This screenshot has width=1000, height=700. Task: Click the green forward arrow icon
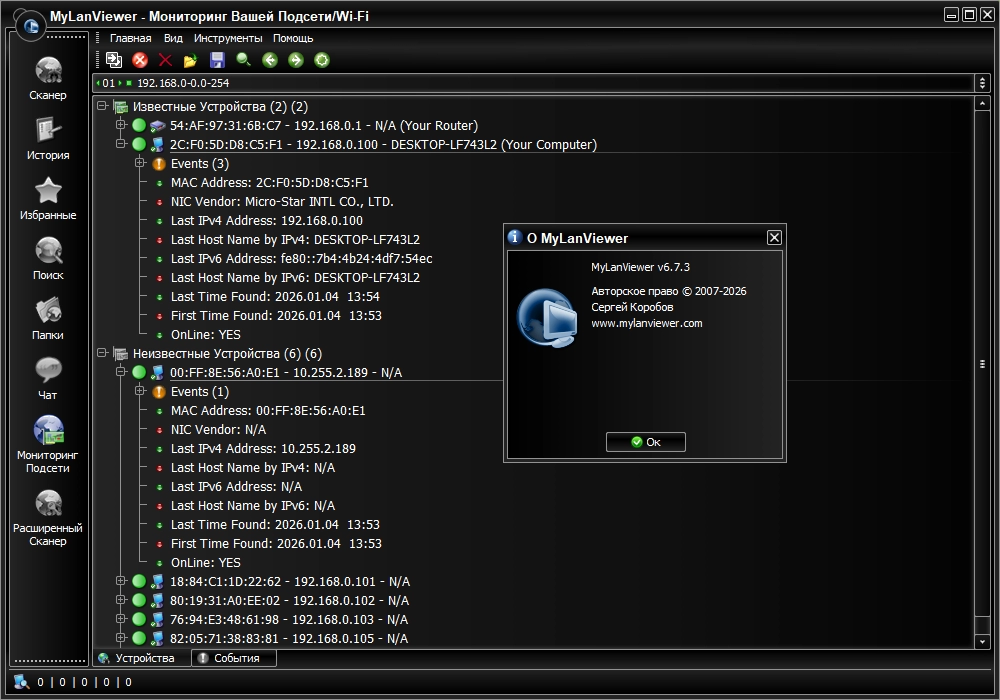coord(296,60)
